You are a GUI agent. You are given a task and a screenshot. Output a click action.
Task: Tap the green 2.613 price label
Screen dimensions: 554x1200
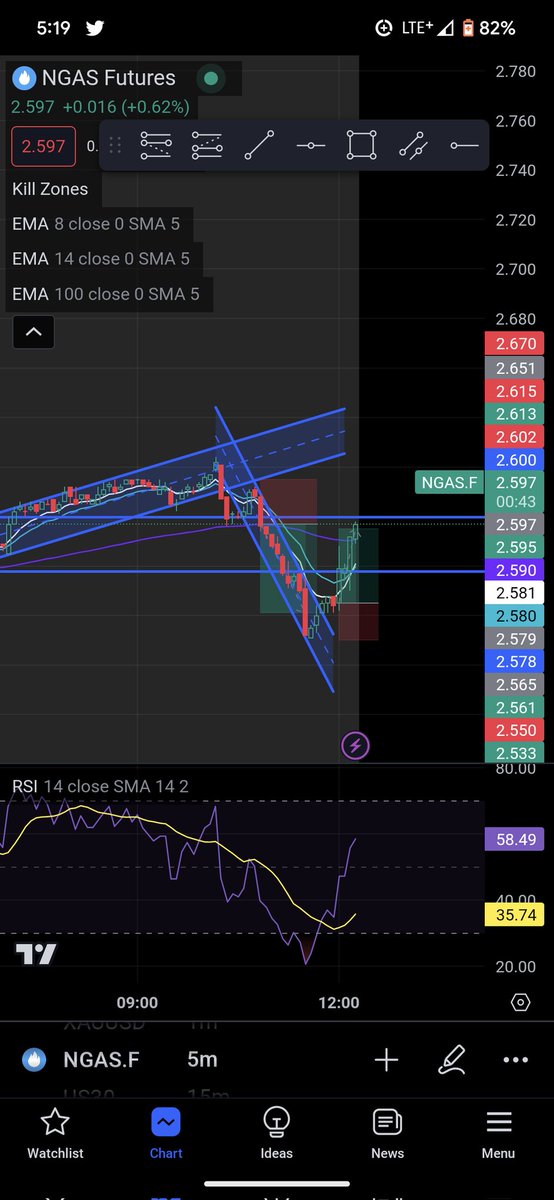pyautogui.click(x=516, y=414)
